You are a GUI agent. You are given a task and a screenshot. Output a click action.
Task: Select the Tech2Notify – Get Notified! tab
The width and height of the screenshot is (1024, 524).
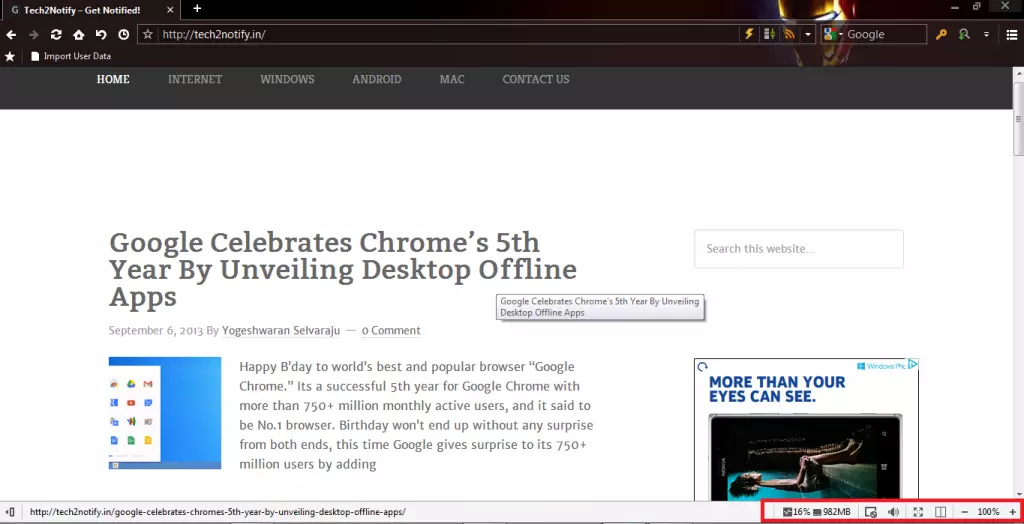point(89,10)
